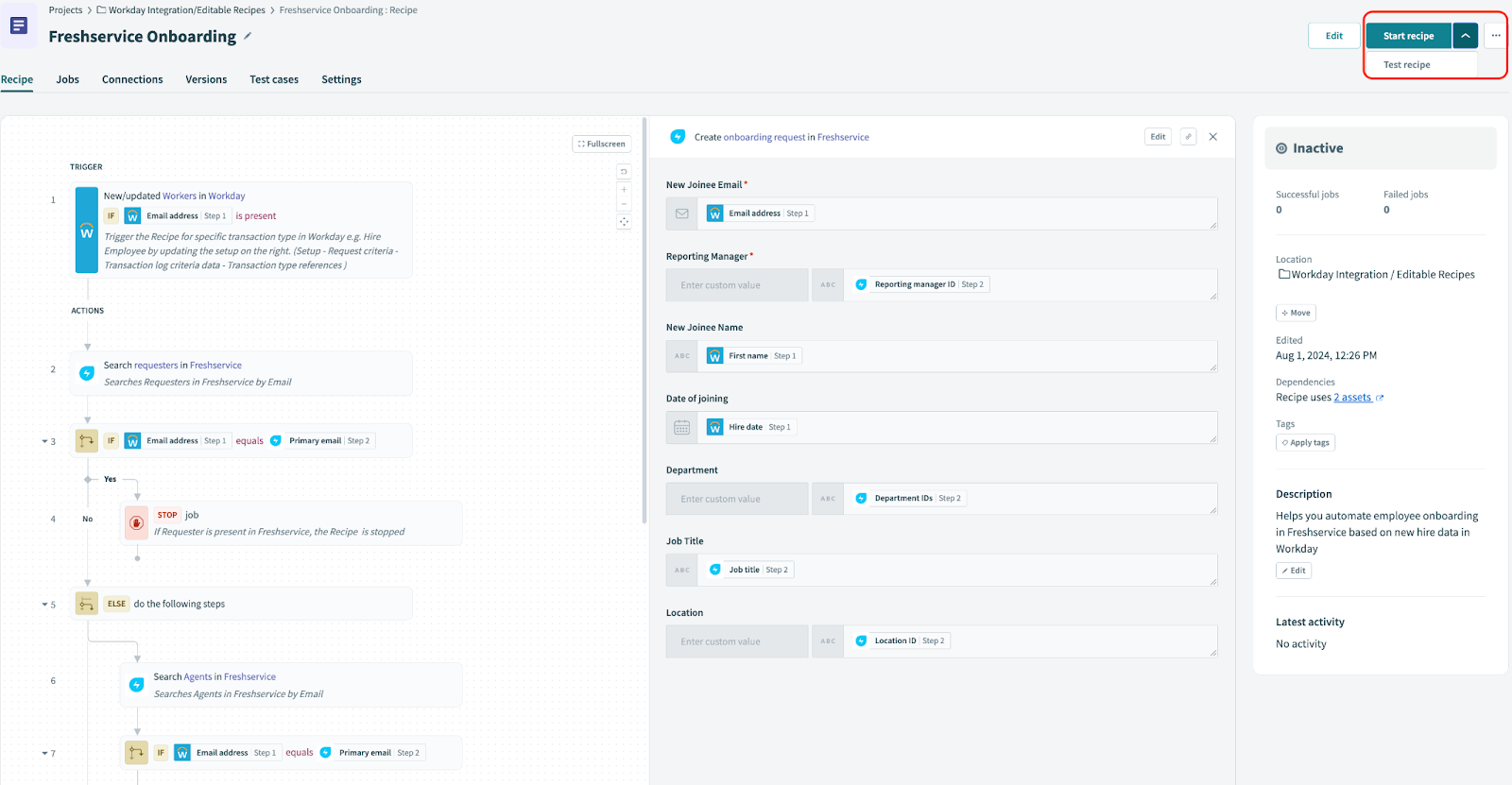
Task: Click the canvas reset/undo icon
Action: coord(624,172)
